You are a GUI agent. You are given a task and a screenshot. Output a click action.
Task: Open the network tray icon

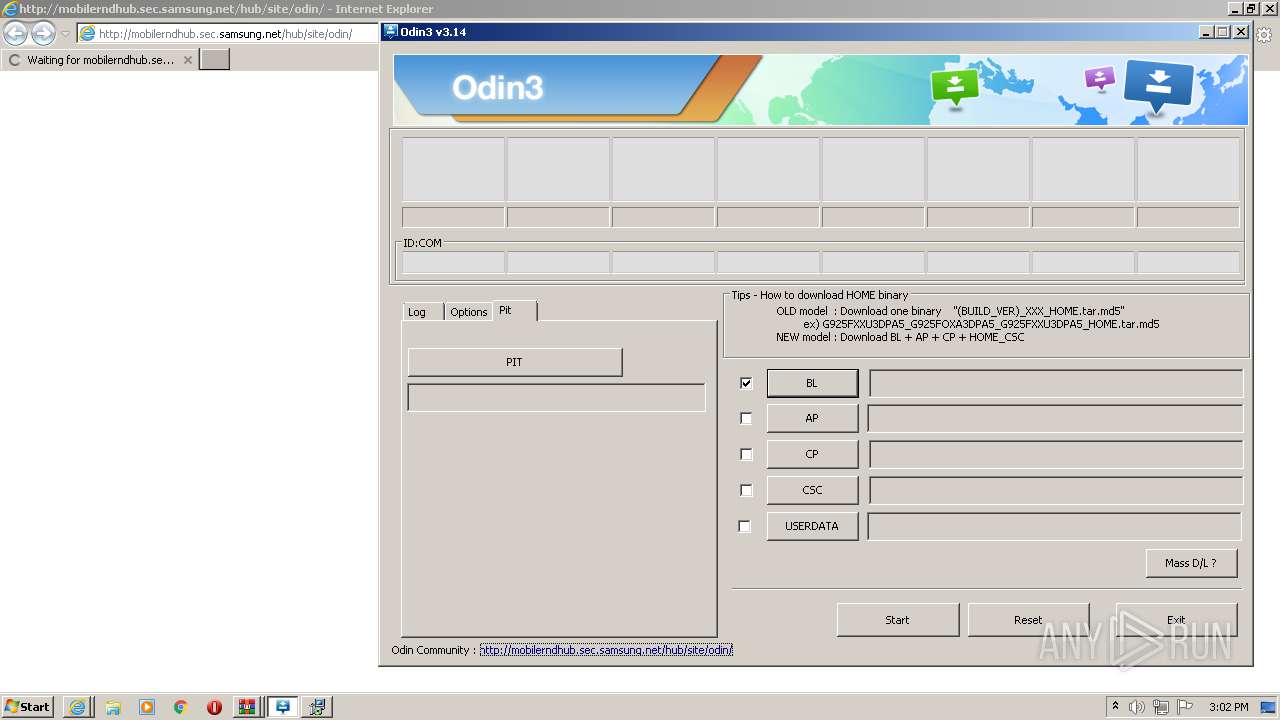point(1160,707)
